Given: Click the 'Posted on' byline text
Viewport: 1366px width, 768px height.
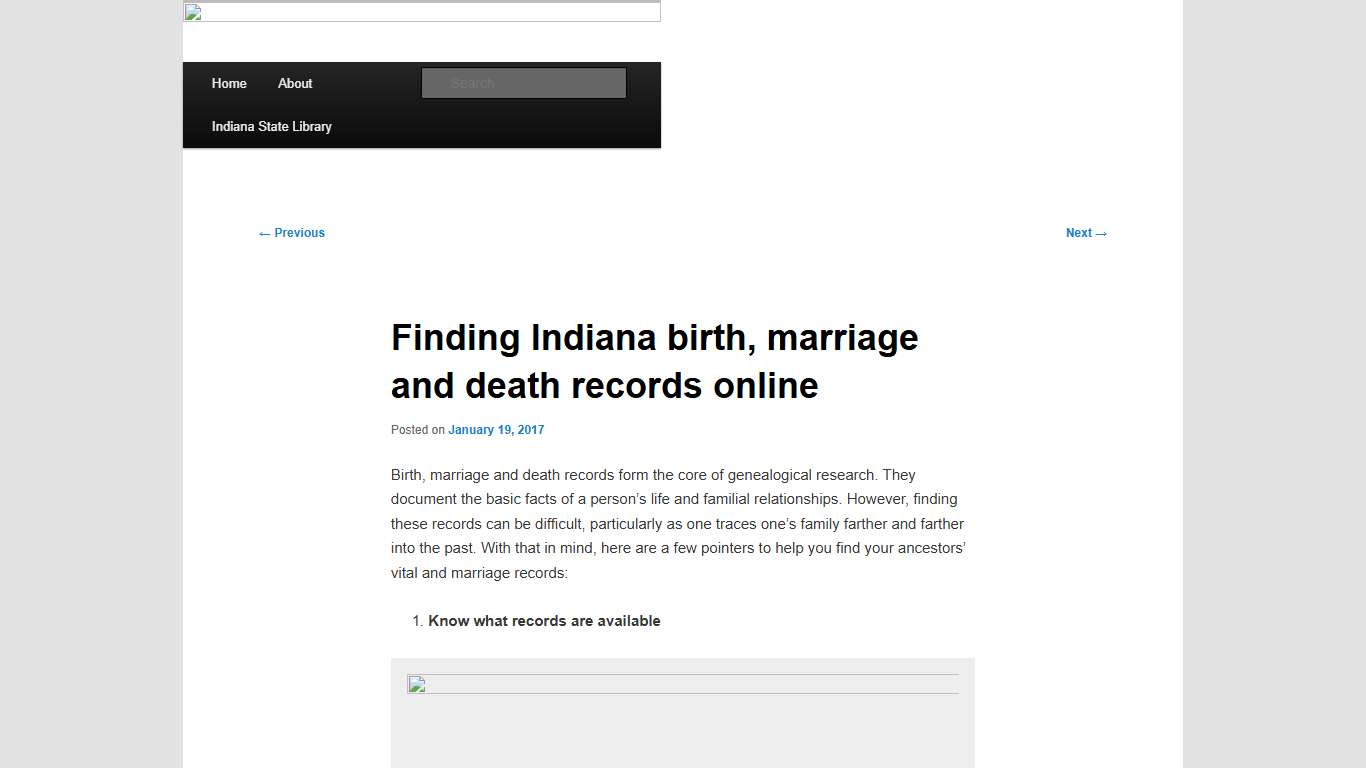Looking at the screenshot, I should point(417,429).
